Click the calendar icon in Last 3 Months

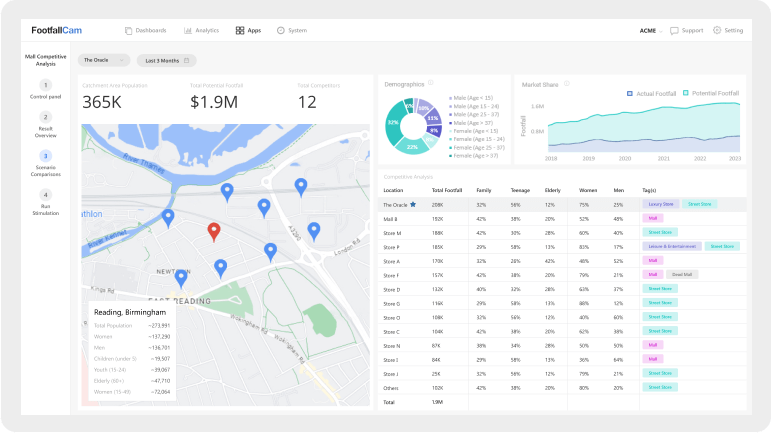(x=186, y=60)
